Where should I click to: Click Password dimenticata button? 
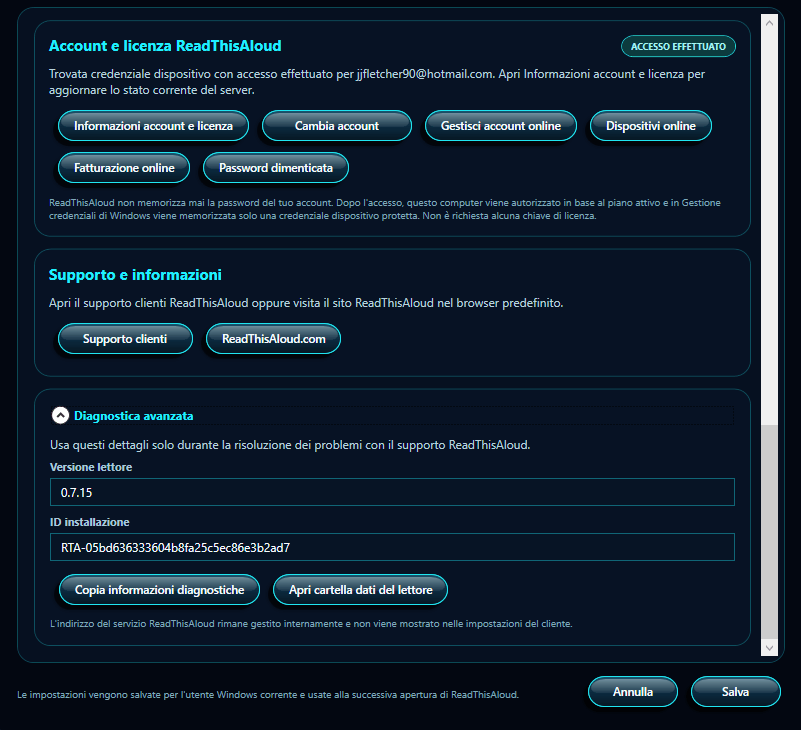(276, 168)
